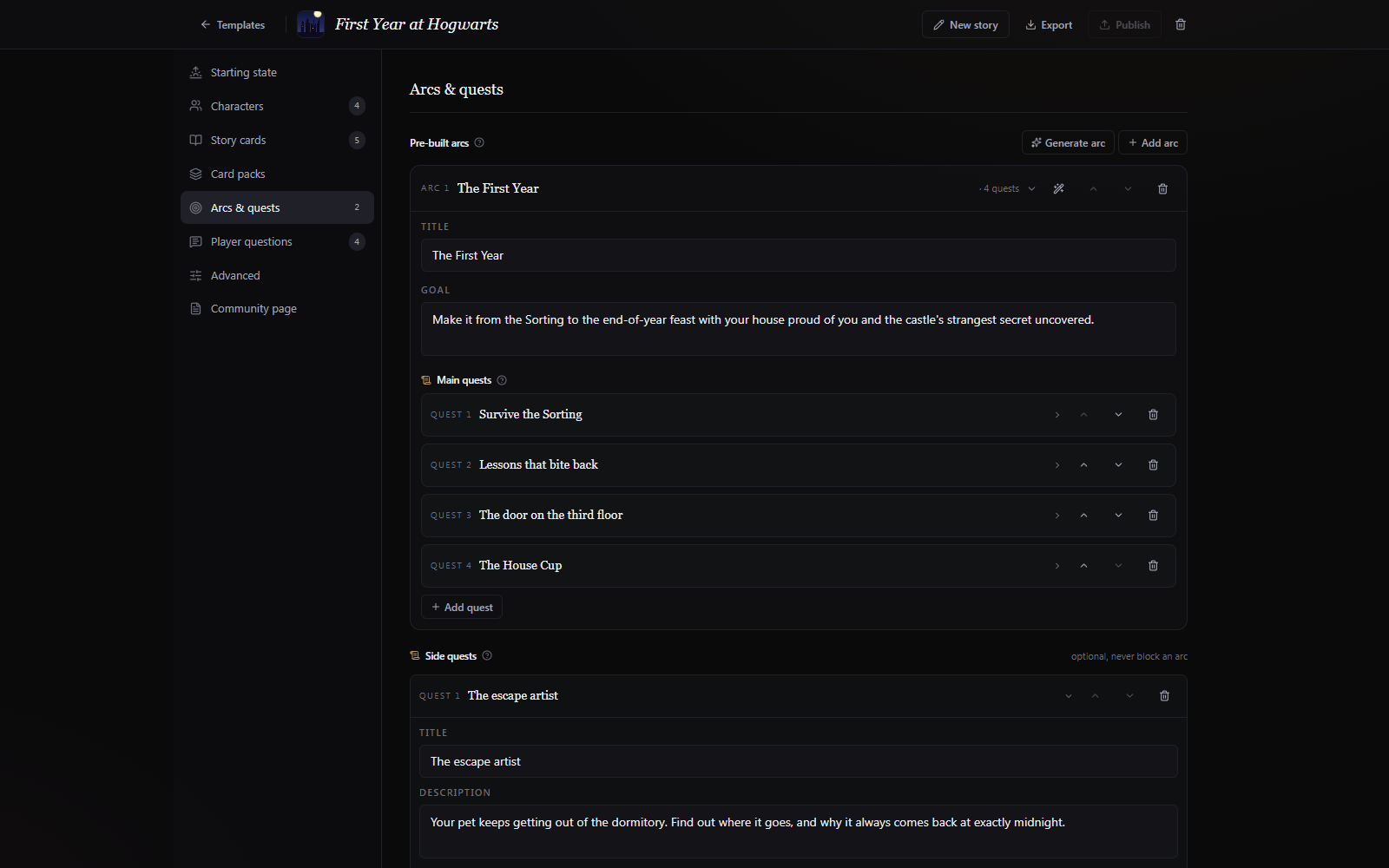Move Arc 1 down in the list
The width and height of the screenshot is (1389, 868).
pyautogui.click(x=1129, y=188)
